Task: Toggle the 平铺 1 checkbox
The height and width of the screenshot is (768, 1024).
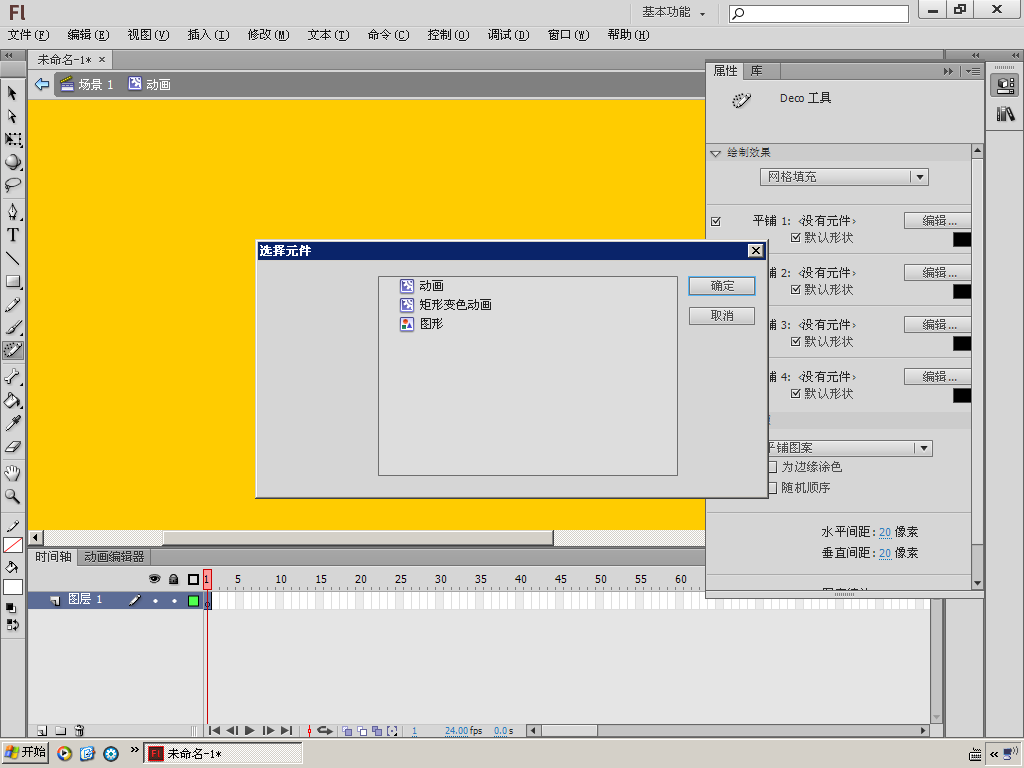Action: click(x=716, y=221)
